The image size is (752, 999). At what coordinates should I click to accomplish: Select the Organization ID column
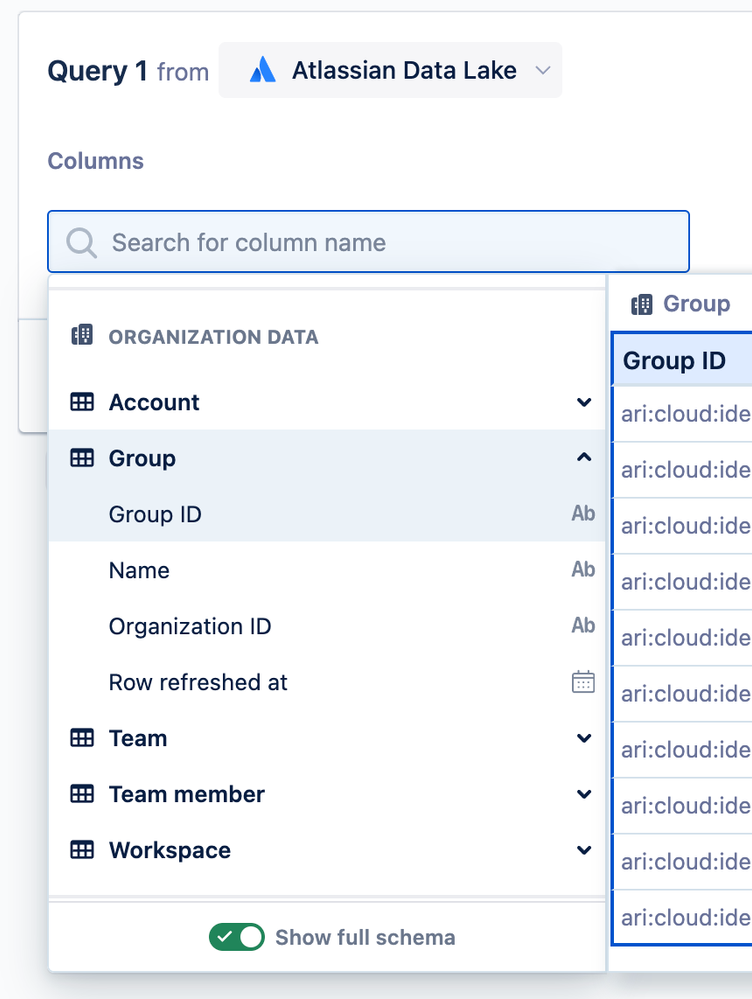tap(190, 626)
